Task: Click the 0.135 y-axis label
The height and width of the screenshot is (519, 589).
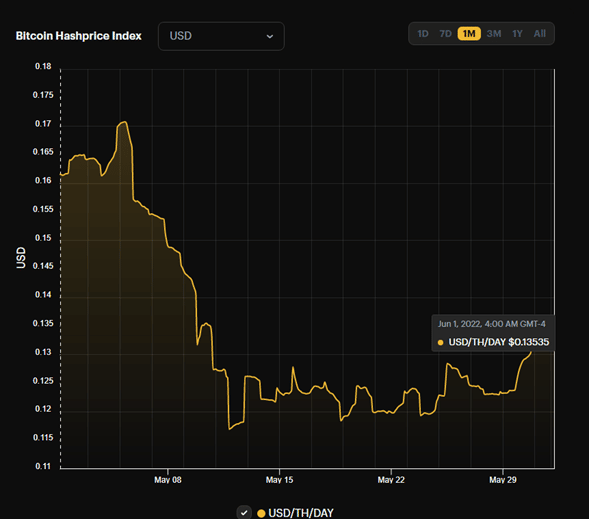Action: point(43,324)
